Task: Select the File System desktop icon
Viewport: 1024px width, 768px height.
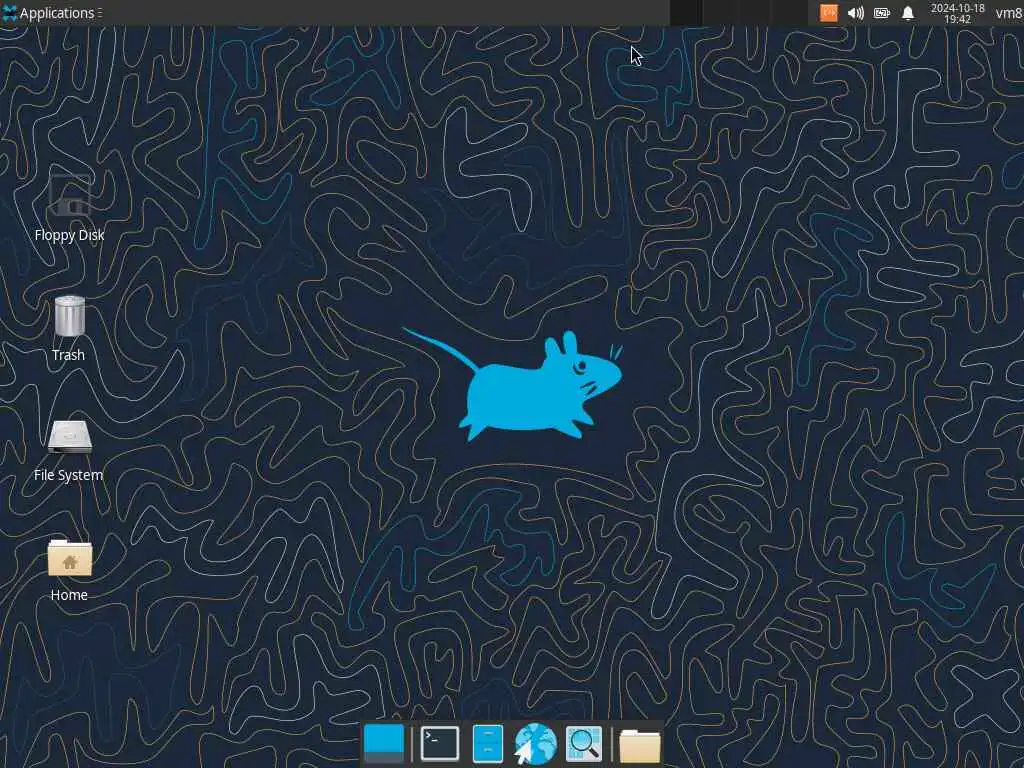Action: [69, 437]
